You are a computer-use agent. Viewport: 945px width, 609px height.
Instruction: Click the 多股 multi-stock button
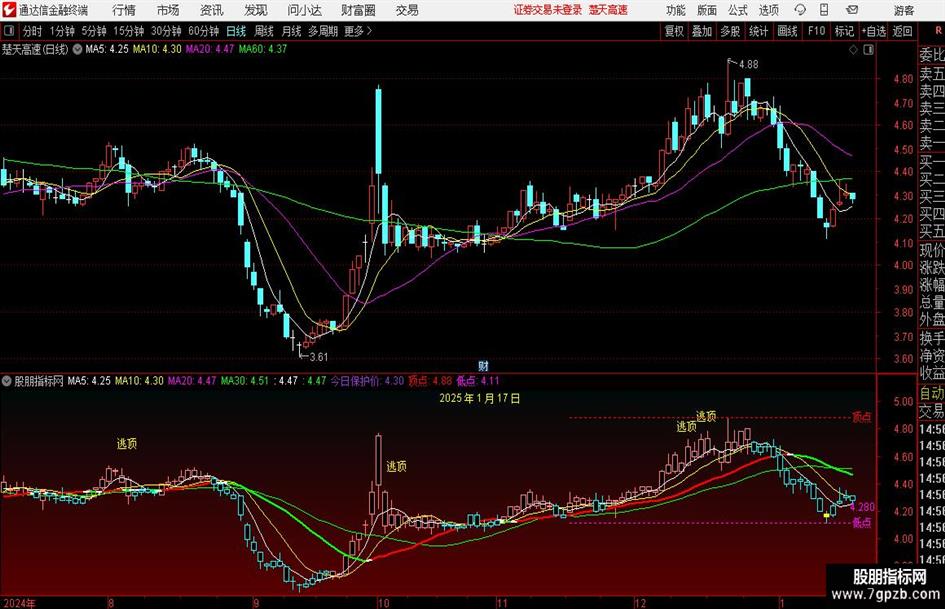[730, 31]
